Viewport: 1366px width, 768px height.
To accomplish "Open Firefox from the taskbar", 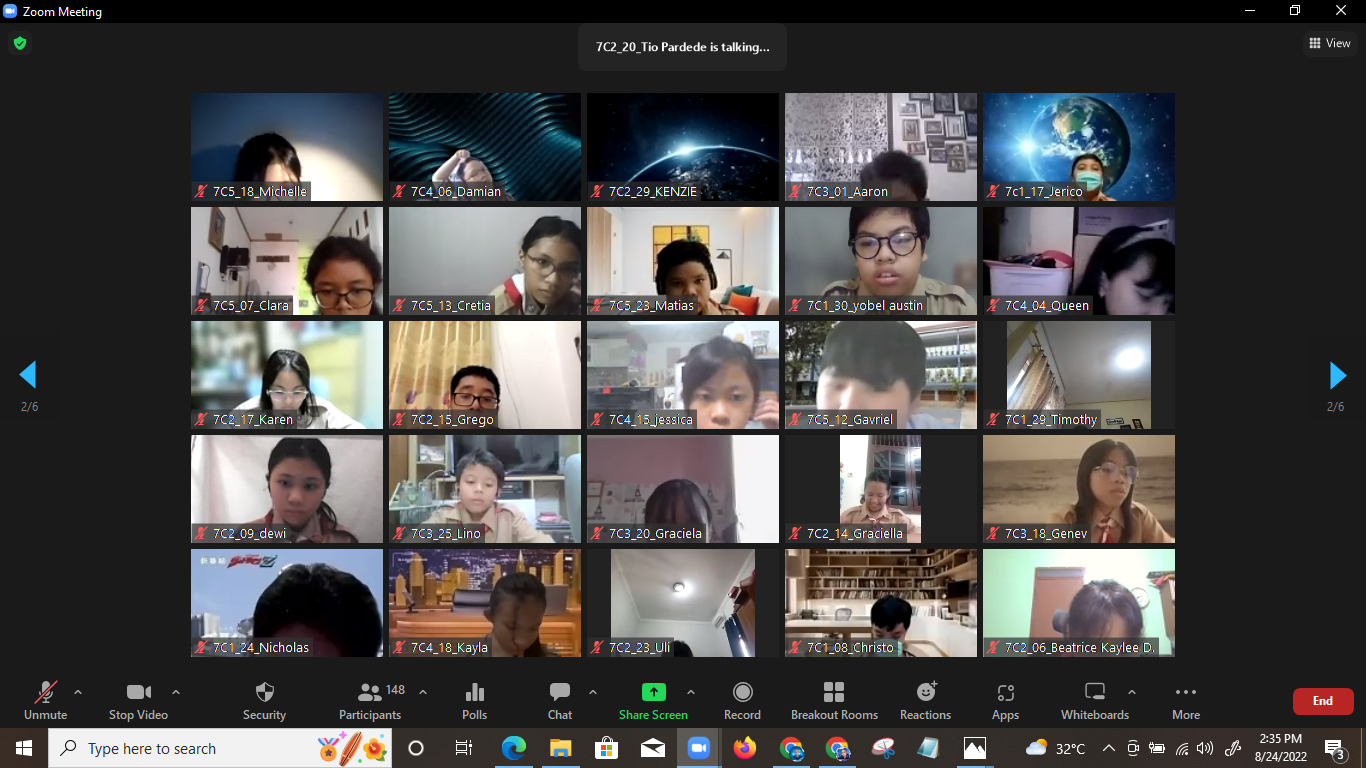I will (x=744, y=748).
